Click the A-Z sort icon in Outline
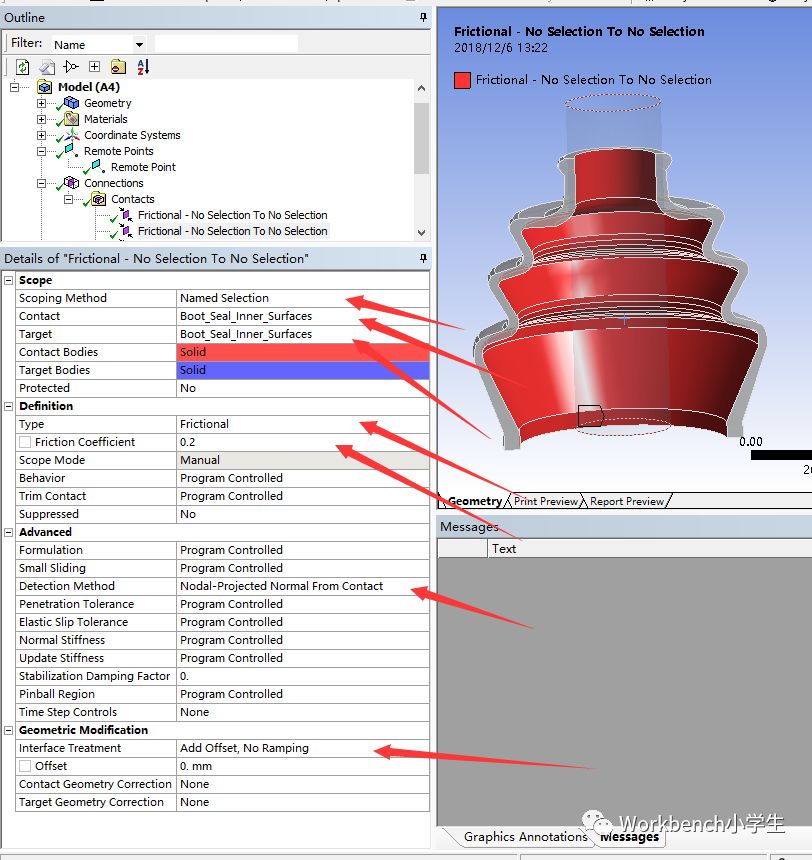The width and height of the screenshot is (812, 860). (x=142, y=67)
